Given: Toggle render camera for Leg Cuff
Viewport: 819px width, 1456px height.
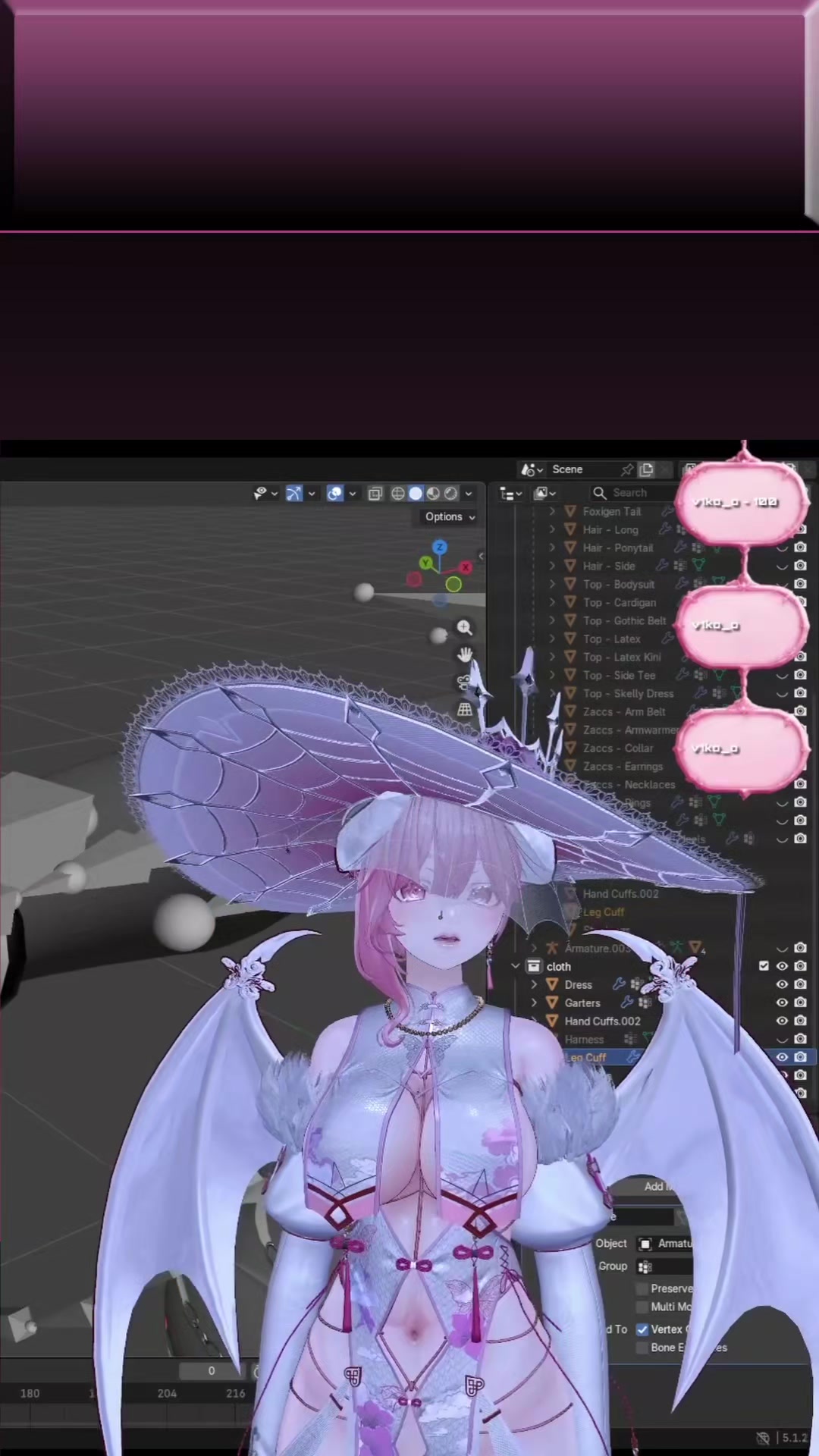Looking at the screenshot, I should (800, 1057).
